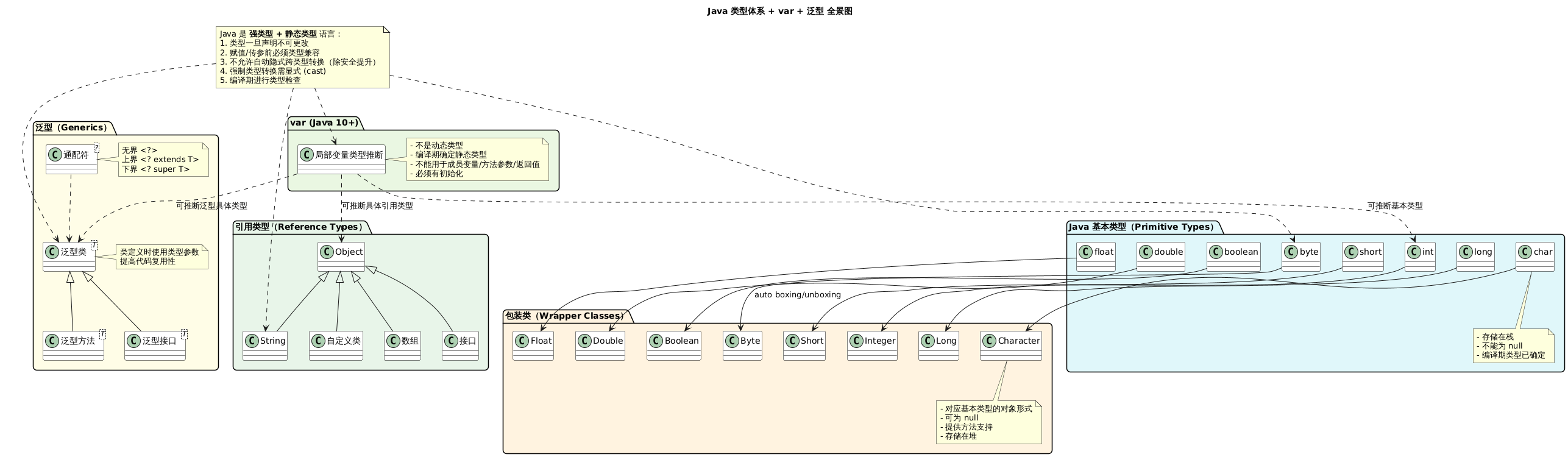Click the note line 强制类型转换需显式 (cast)
Image resolution: width=1568 pixels, height=457 pixels.
pyautogui.click(x=273, y=71)
